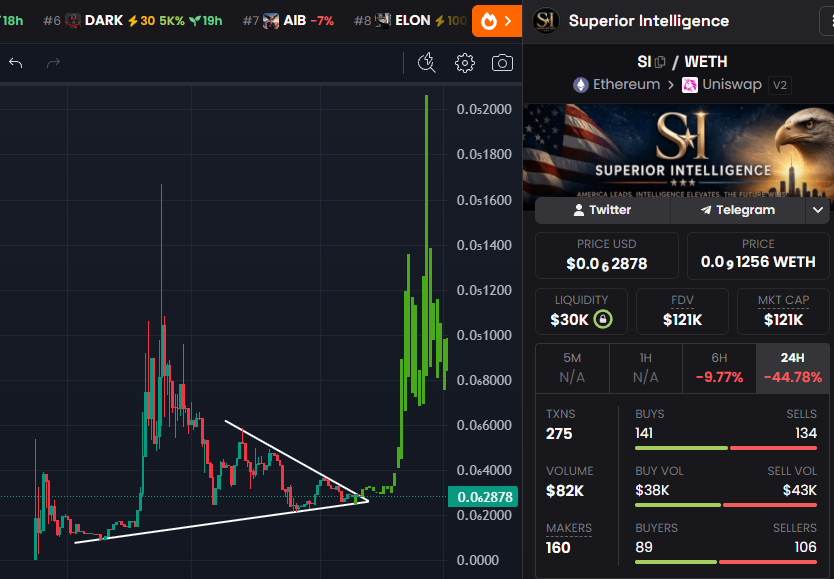834x579 pixels.
Task: Open the chart settings gear
Action: click(x=464, y=63)
